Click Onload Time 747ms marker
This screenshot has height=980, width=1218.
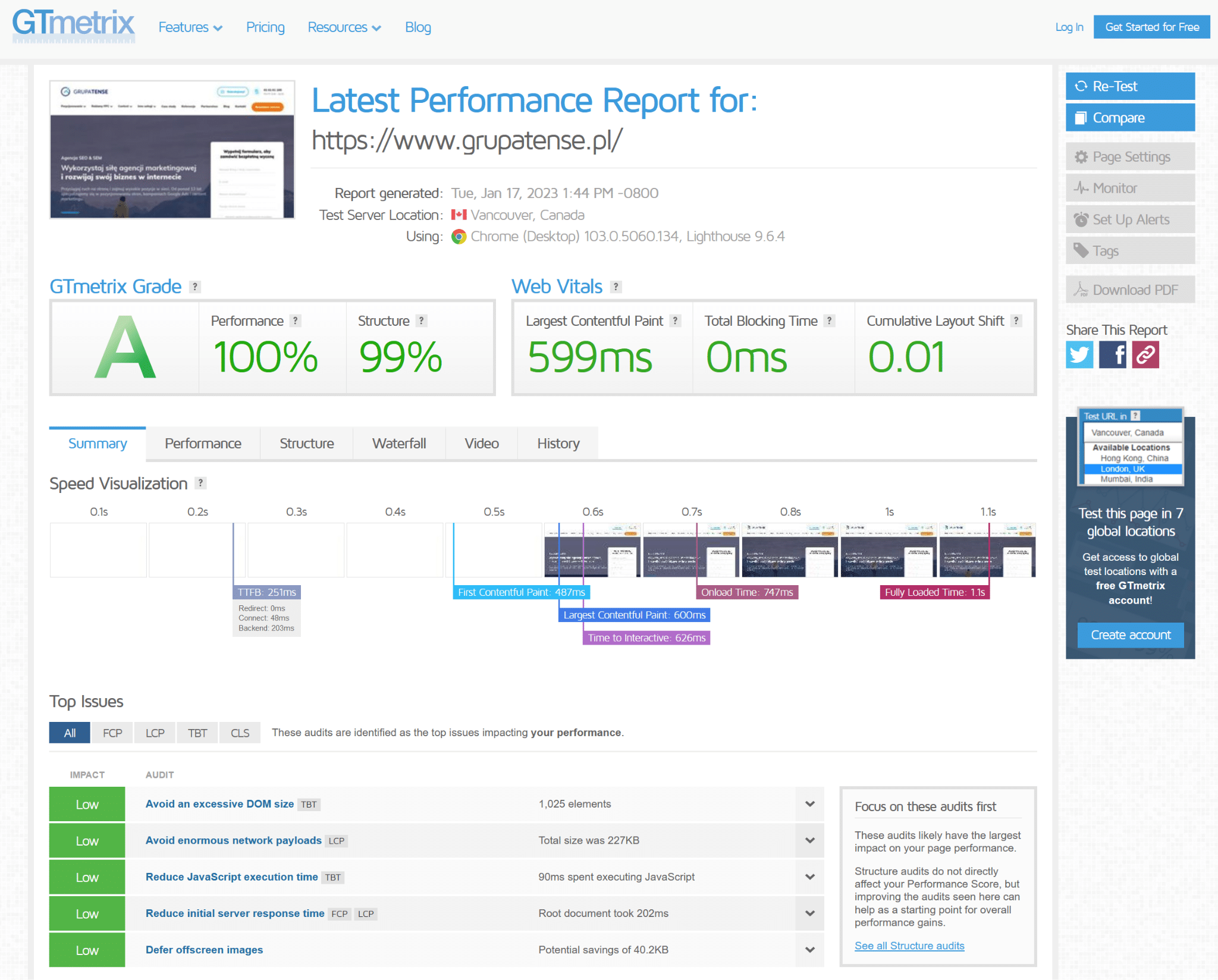(x=747, y=592)
